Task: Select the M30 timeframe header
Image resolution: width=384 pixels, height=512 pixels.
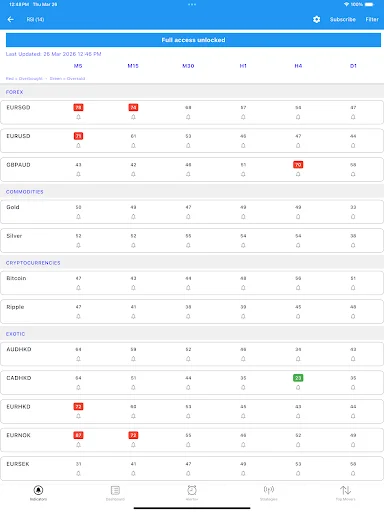Action: (x=188, y=66)
